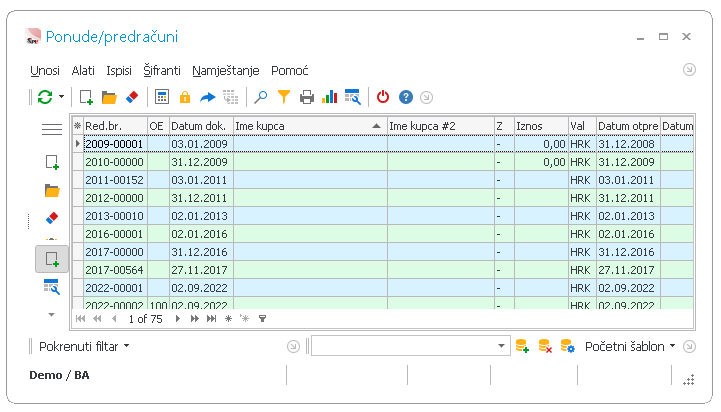Screen dimensions: 721x412
Task: Open the Namještanje menu
Action: 226,71
